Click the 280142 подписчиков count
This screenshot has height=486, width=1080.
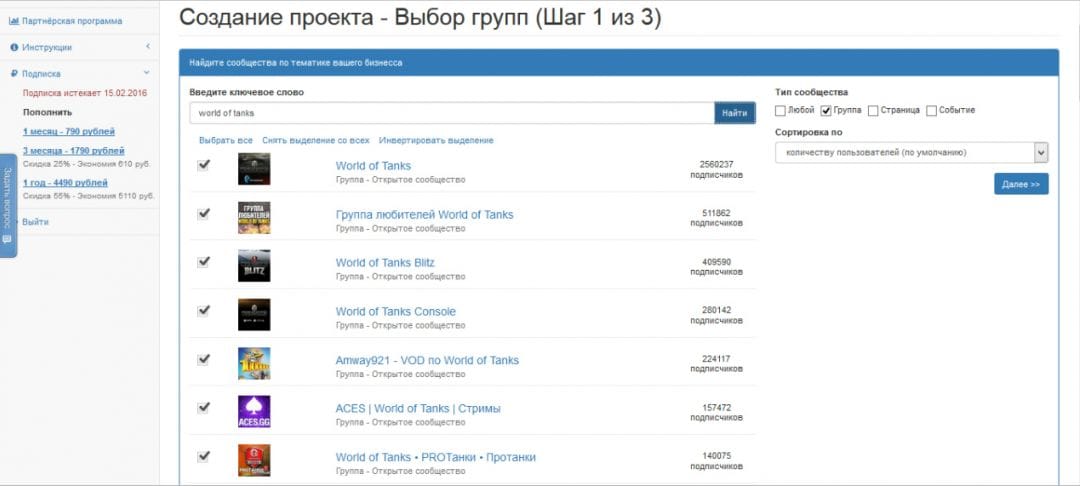[716, 315]
